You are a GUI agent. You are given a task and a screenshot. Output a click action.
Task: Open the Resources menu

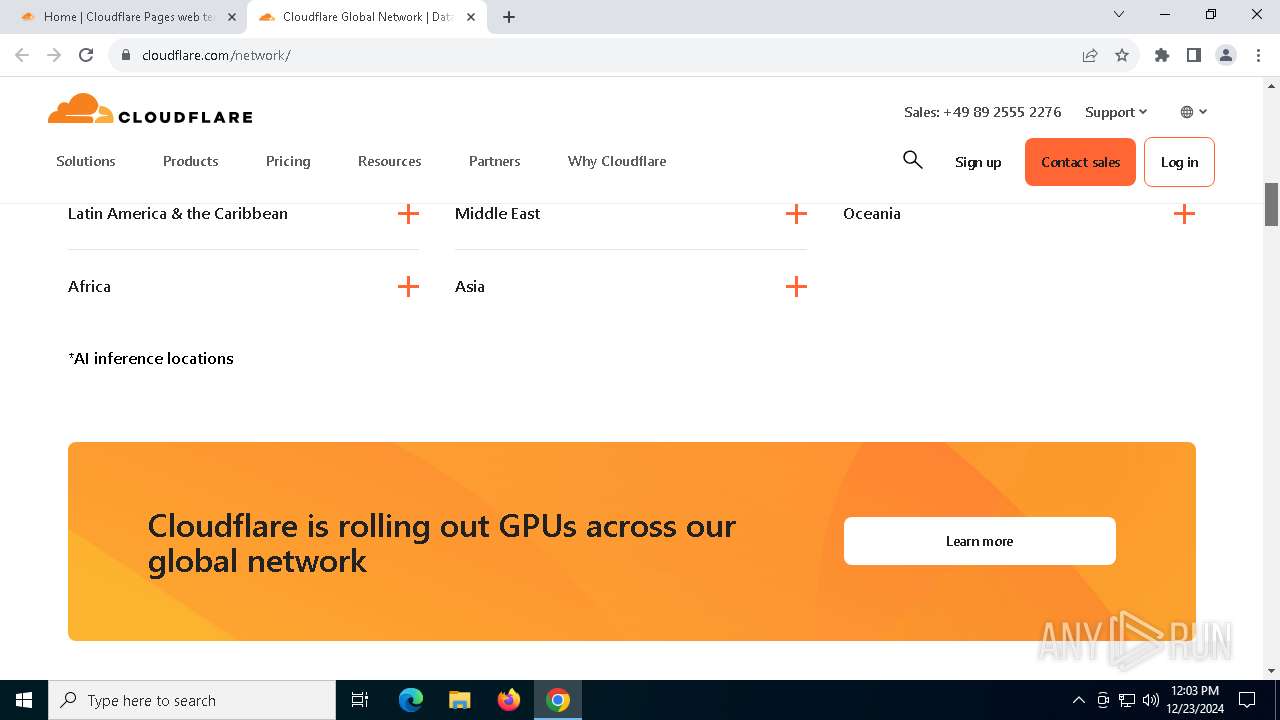click(x=390, y=161)
